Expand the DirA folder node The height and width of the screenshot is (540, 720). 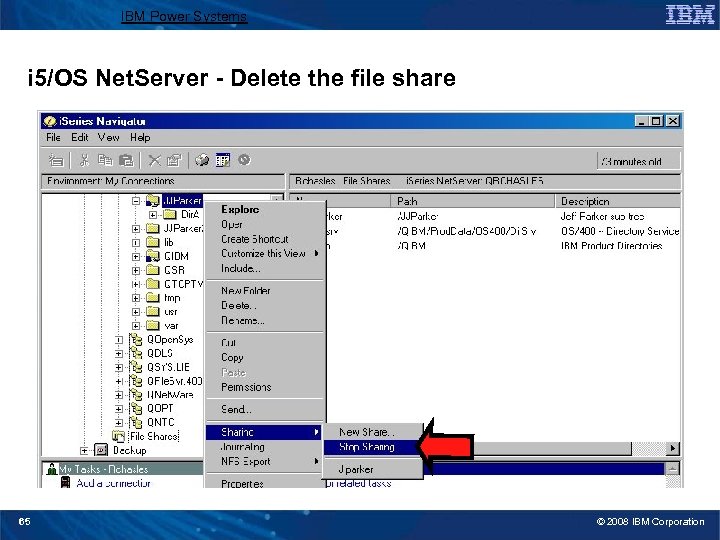point(153,214)
